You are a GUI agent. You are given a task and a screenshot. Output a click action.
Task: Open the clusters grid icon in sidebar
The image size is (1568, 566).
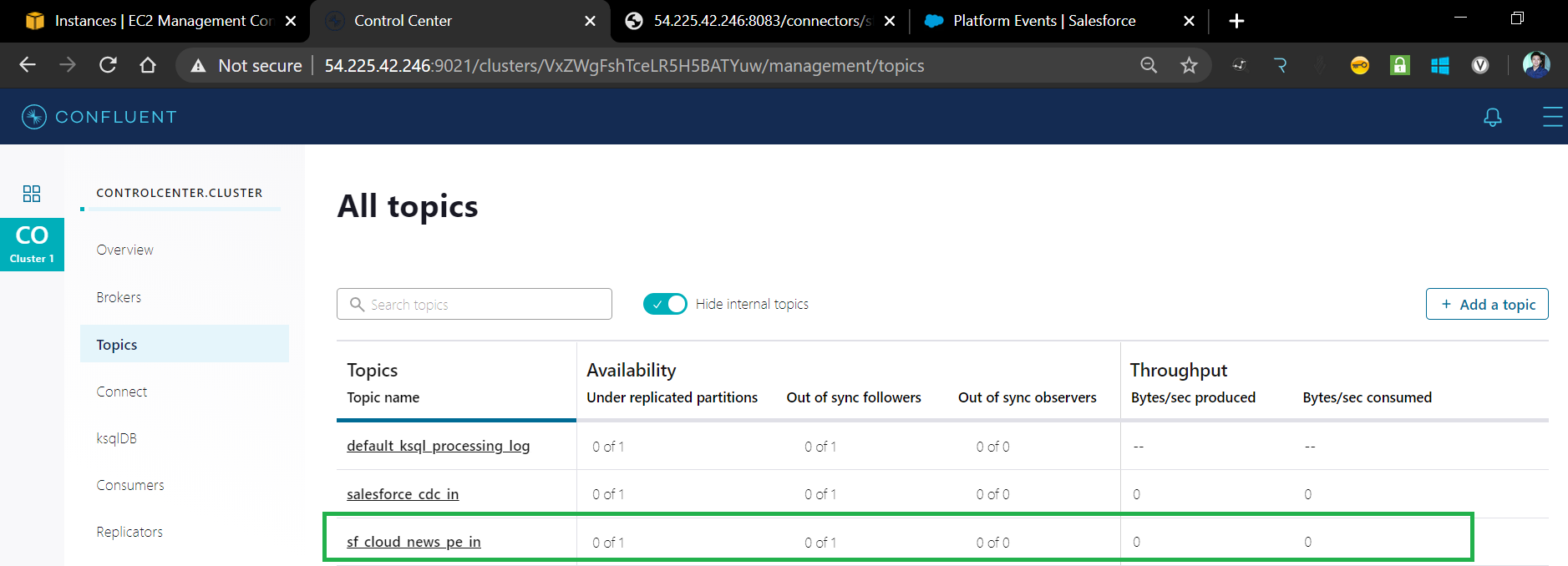[32, 194]
